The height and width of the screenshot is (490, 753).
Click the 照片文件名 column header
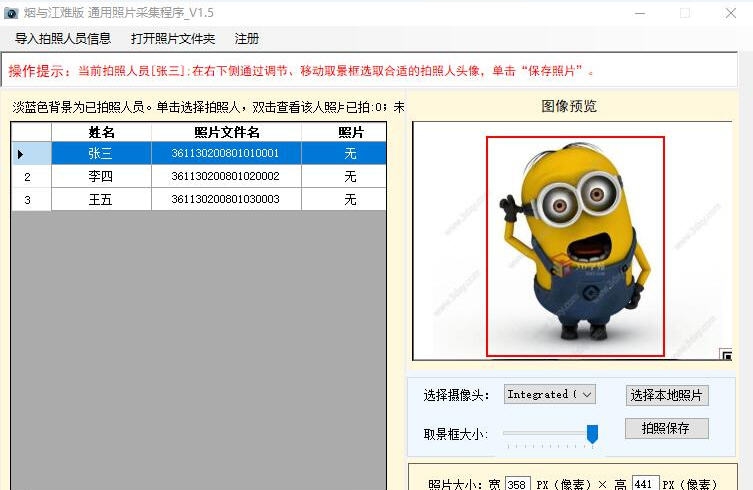(x=226, y=132)
